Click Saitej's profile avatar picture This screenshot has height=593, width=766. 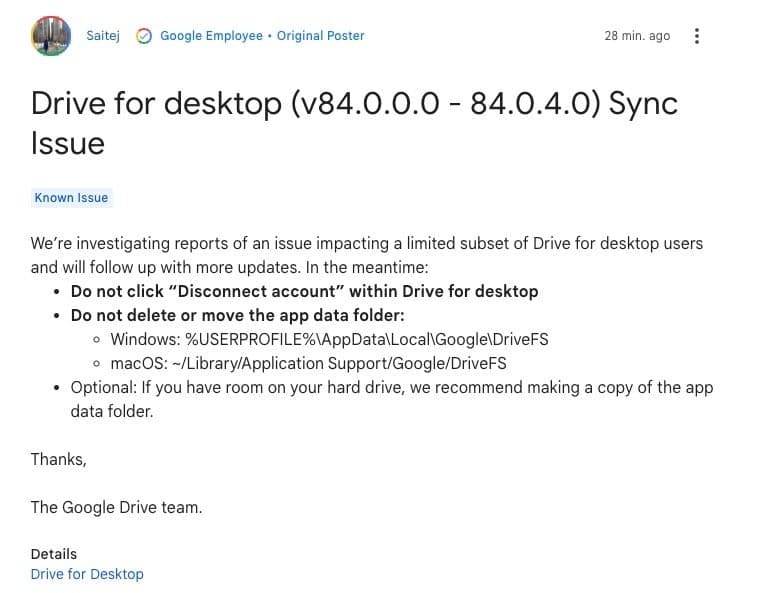point(51,36)
